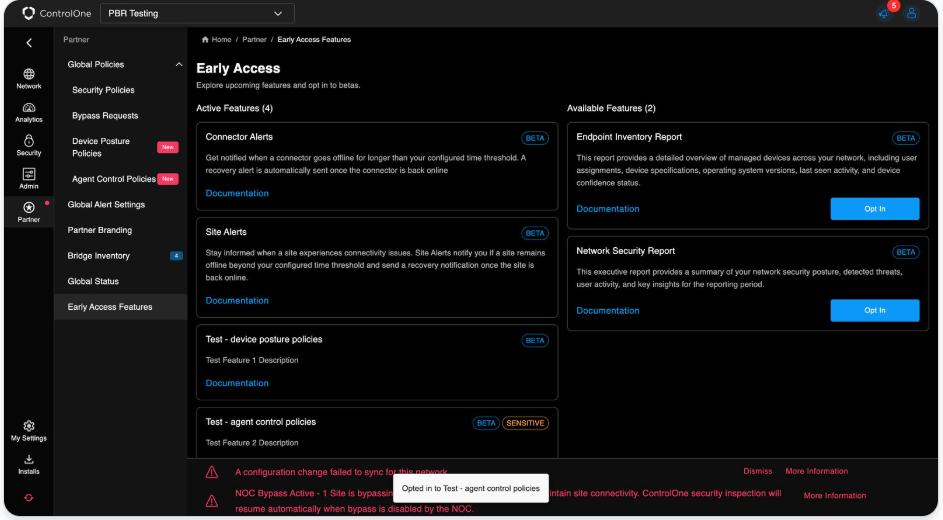The image size is (943, 520).
Task: Click the red notification count badge
Action: (894, 5)
